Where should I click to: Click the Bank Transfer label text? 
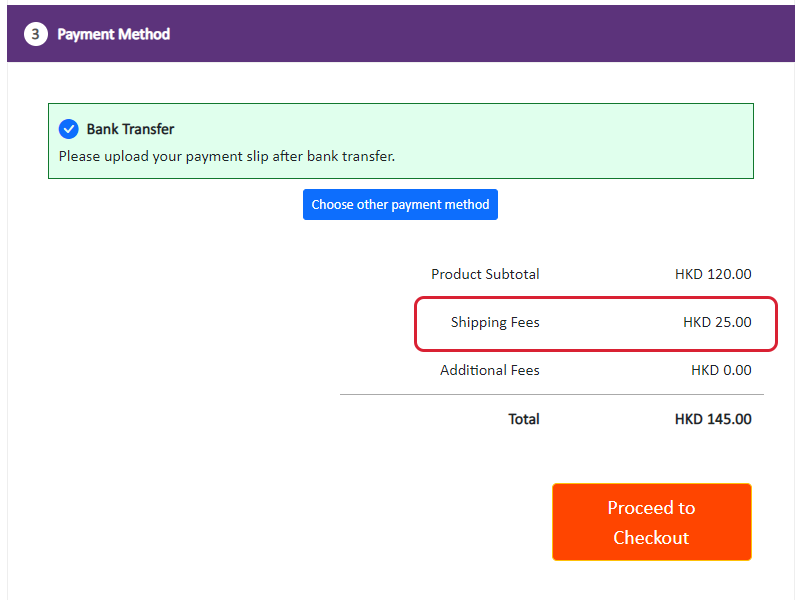coord(130,129)
